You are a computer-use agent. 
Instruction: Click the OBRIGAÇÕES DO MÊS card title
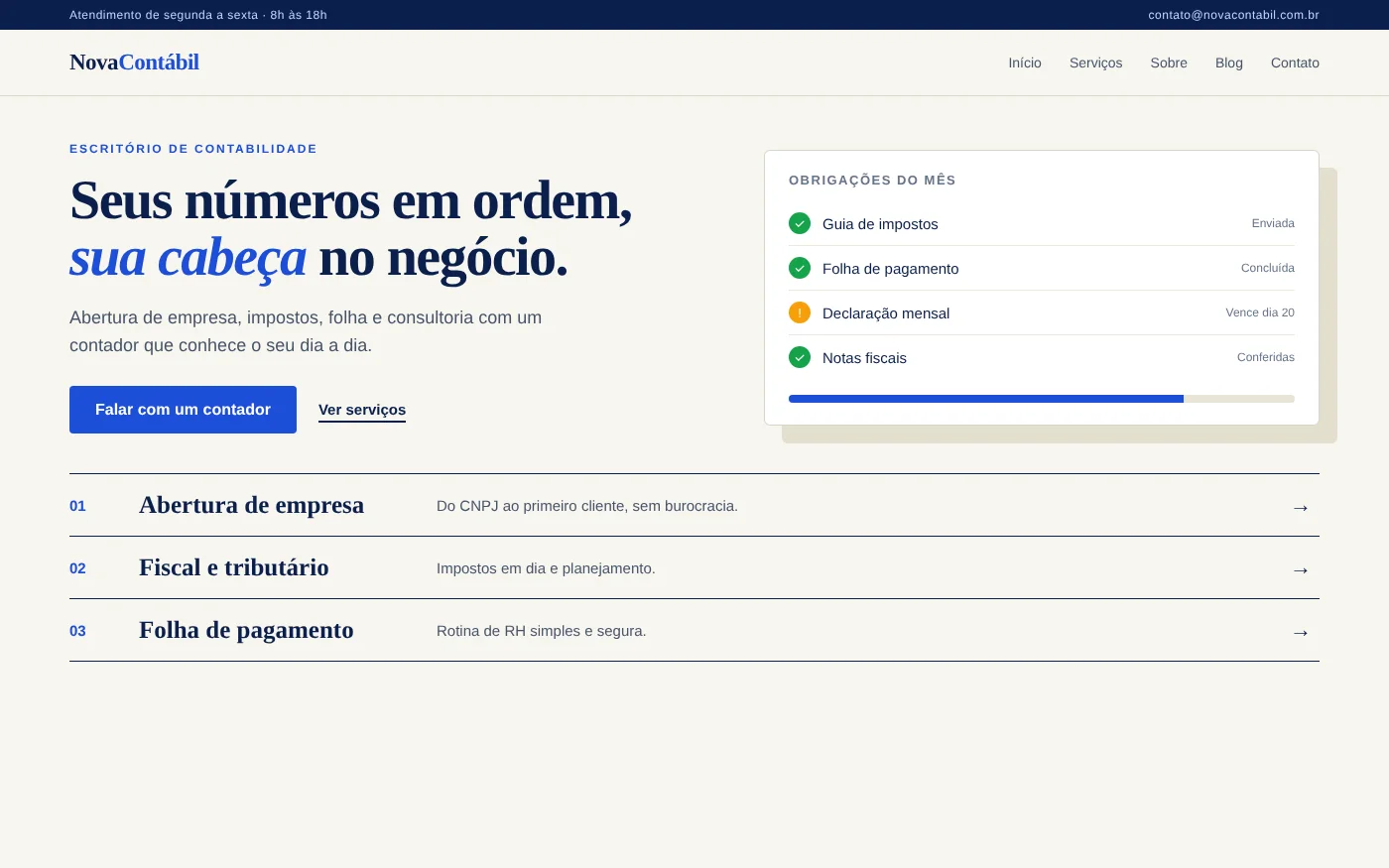[872, 181]
